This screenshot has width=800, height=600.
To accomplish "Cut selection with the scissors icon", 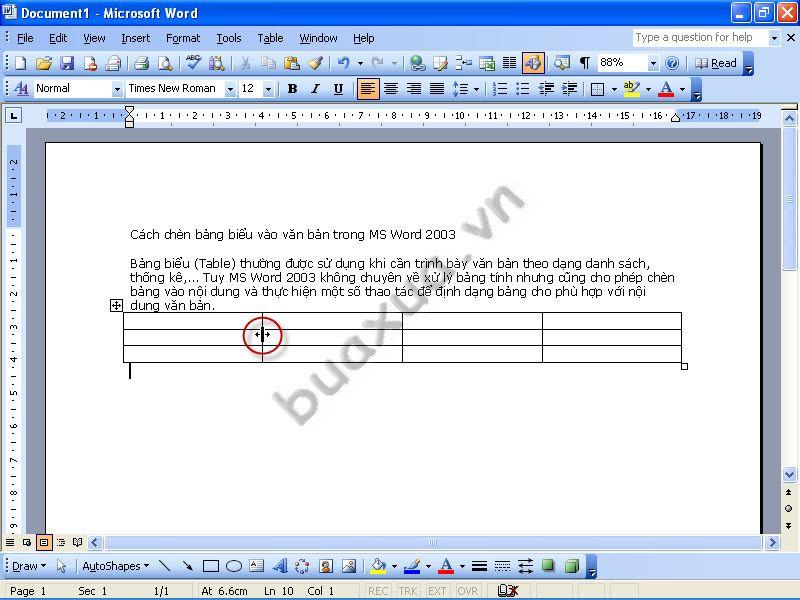I will [245, 63].
